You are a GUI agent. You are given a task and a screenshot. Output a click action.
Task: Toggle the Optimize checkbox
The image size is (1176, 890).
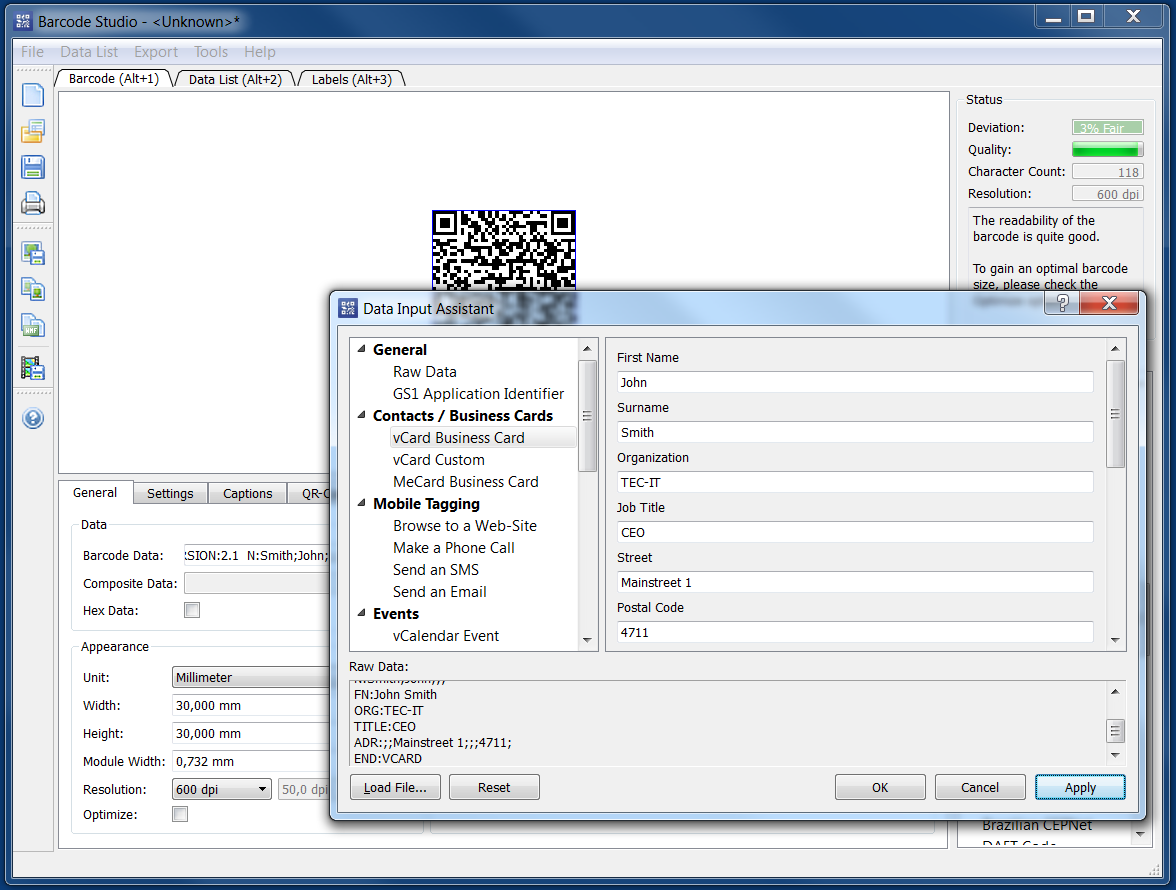[x=179, y=813]
